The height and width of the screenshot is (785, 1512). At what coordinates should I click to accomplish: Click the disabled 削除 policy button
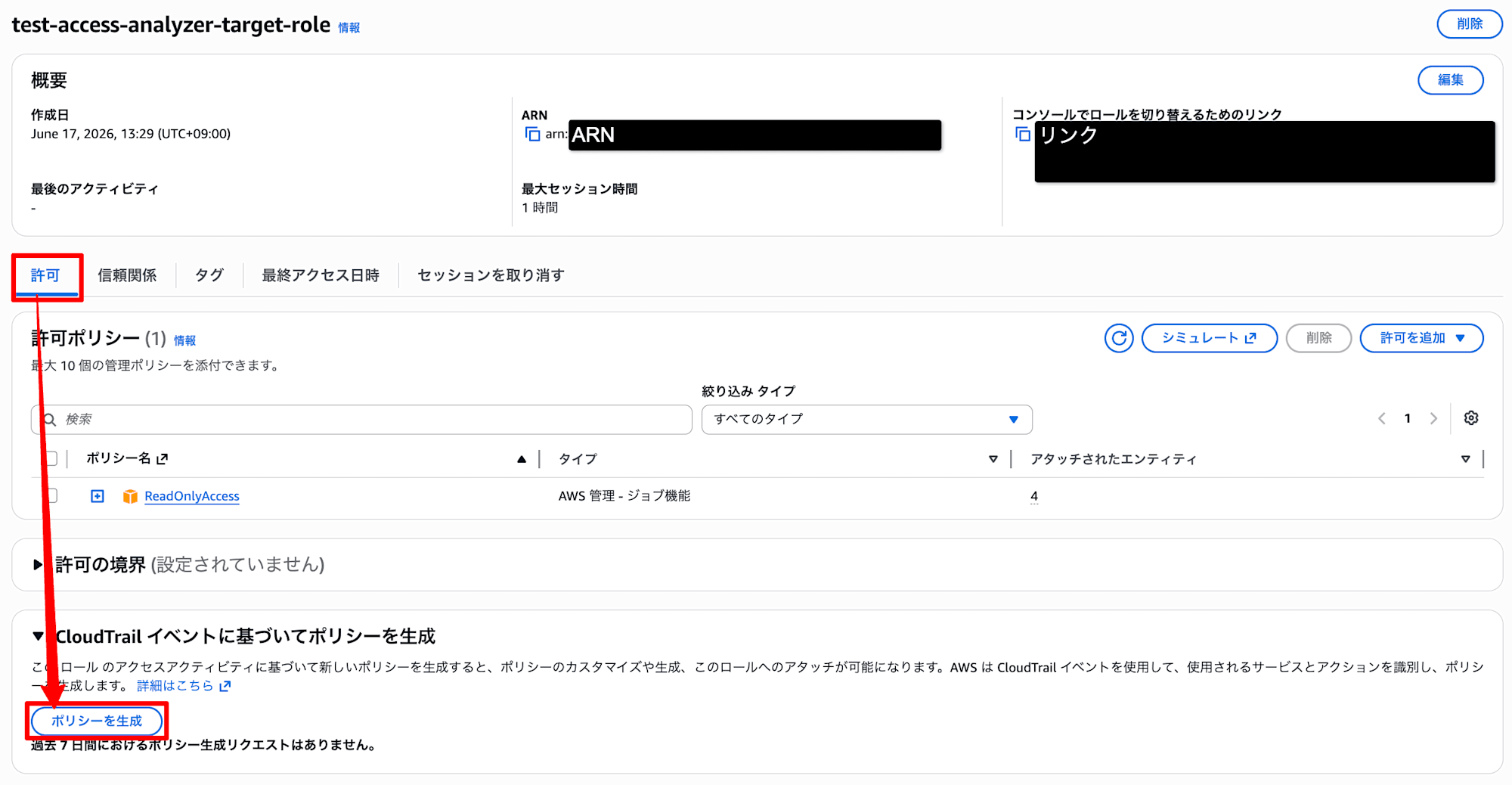[x=1318, y=338]
